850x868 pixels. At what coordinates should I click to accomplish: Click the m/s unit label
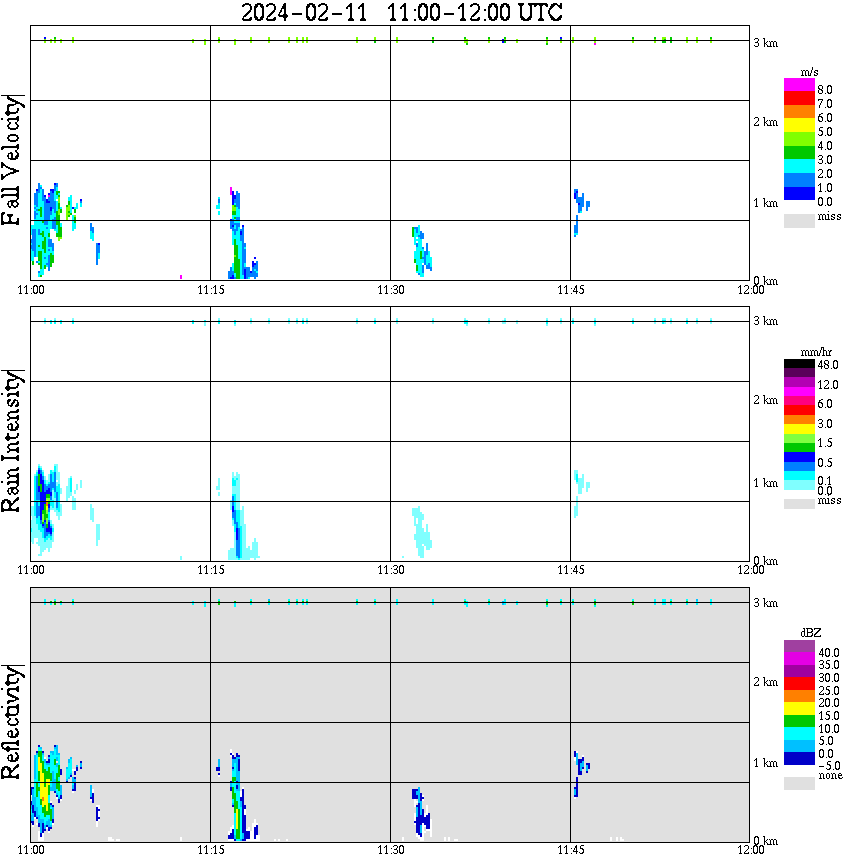coord(809,73)
